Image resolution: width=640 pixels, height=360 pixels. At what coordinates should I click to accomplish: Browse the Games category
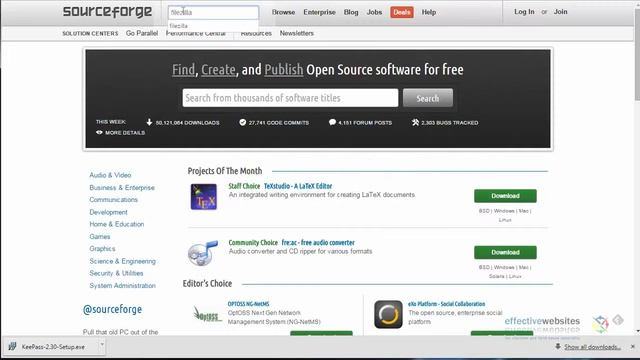click(x=100, y=237)
